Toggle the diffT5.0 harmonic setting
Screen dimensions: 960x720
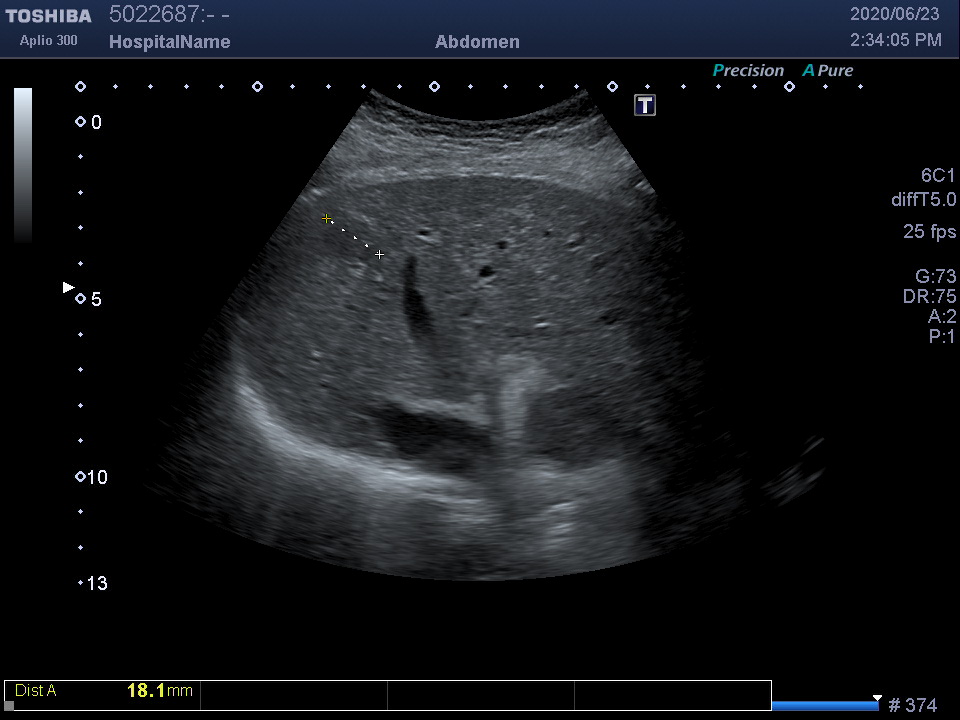[923, 200]
